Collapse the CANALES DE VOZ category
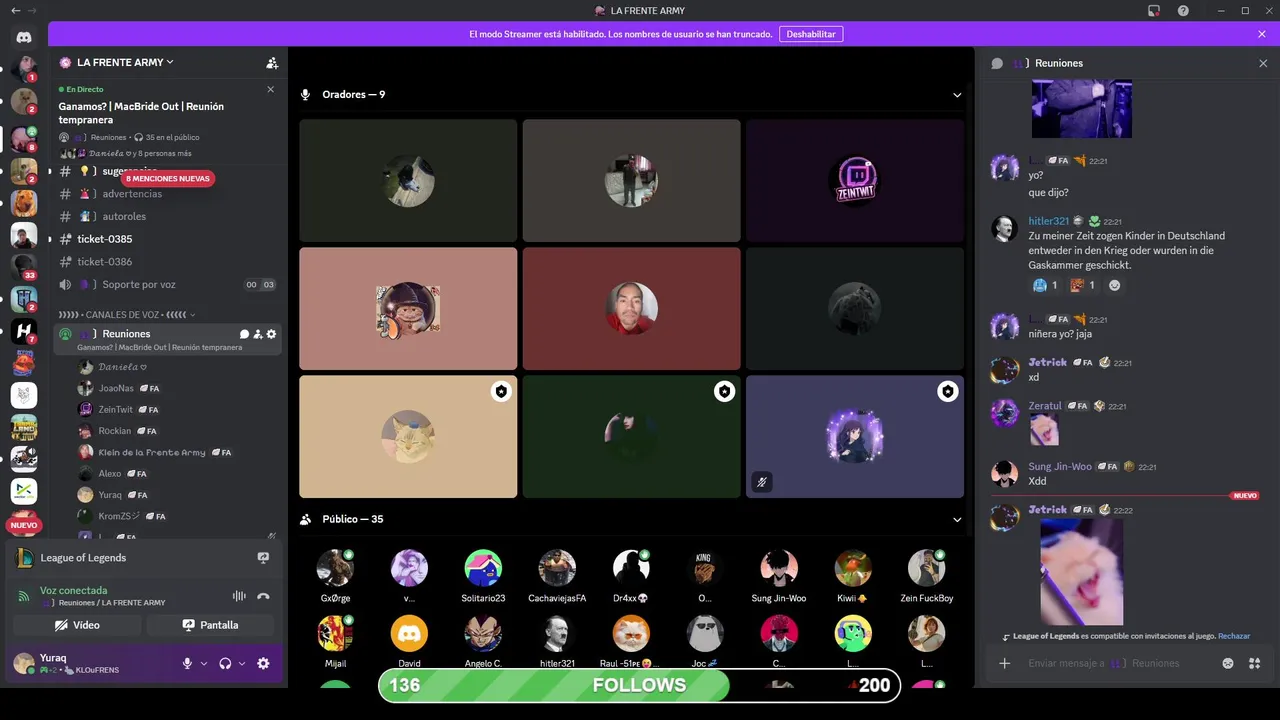 pyautogui.click(x=127, y=315)
